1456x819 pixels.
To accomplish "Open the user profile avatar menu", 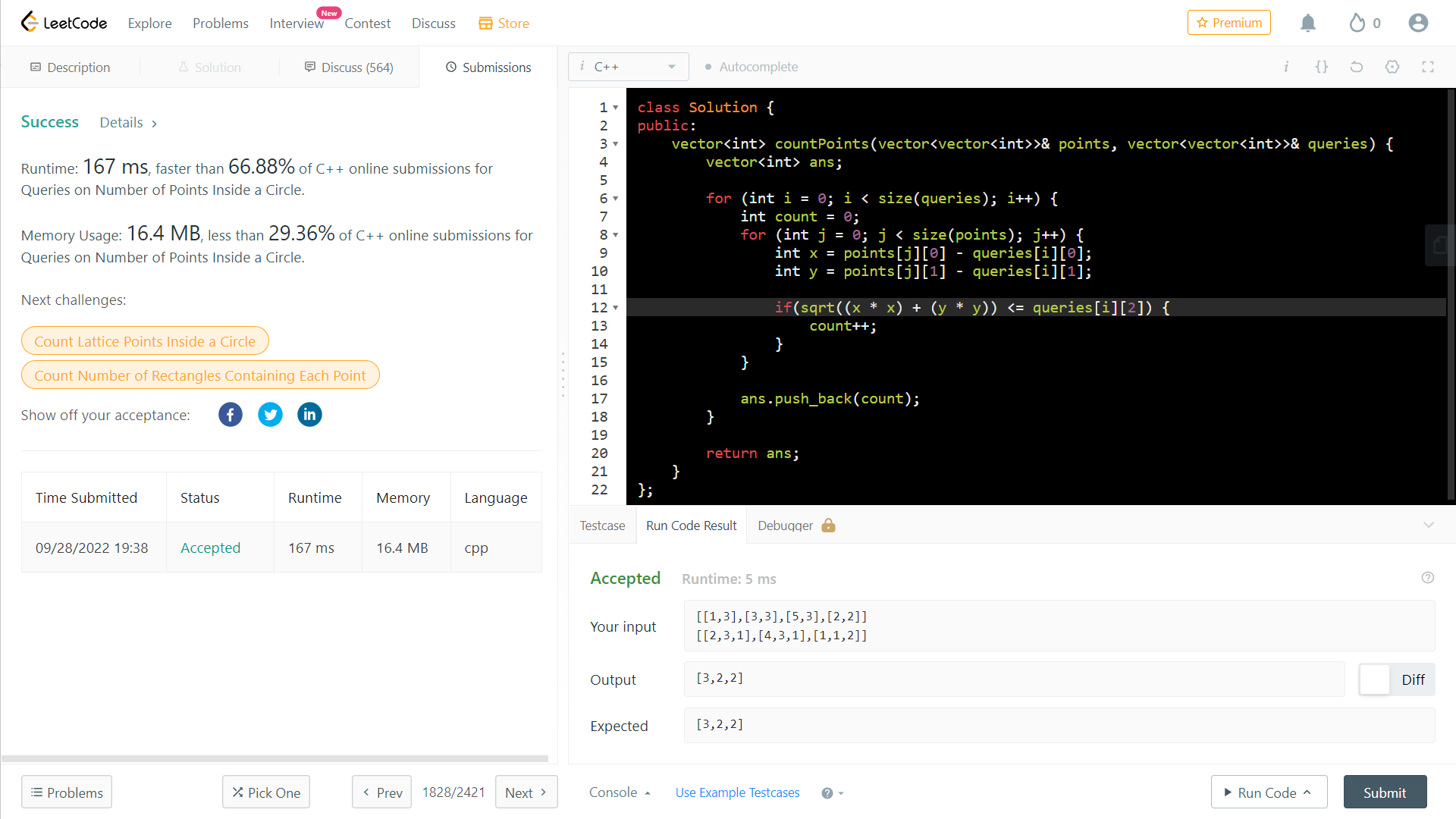I will [1417, 24].
